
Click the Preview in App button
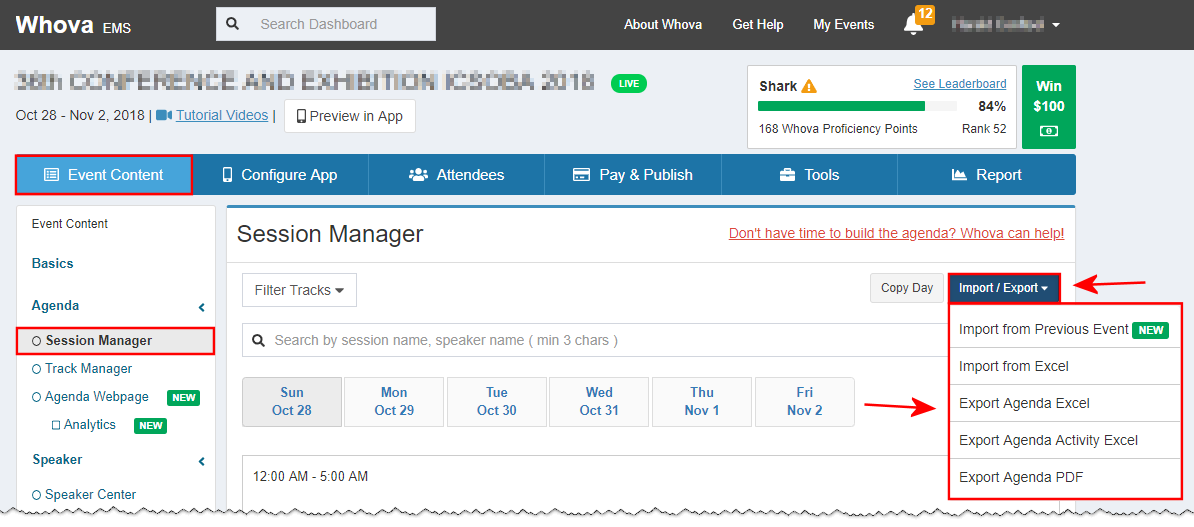click(350, 116)
